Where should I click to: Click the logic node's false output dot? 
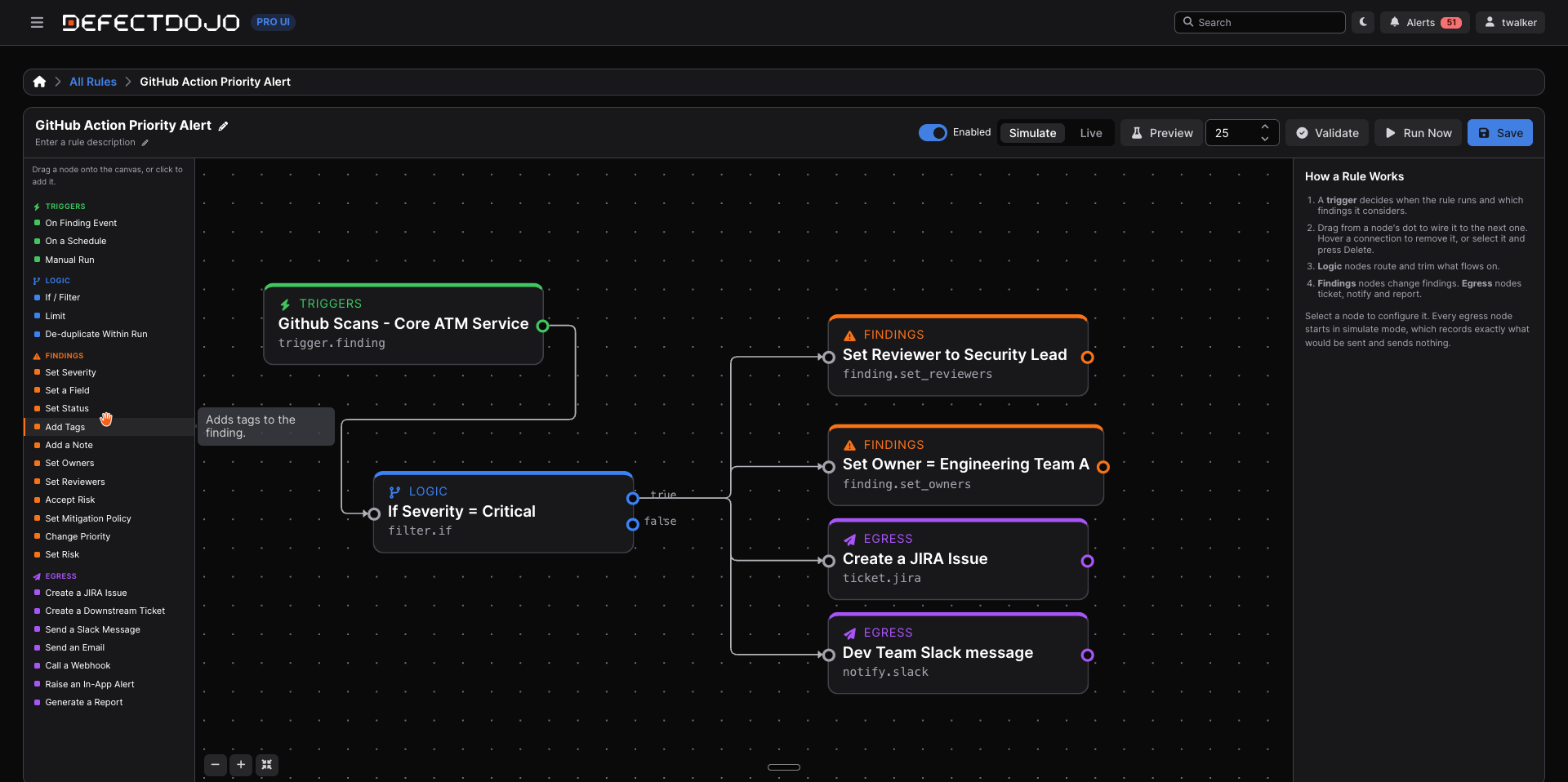coord(632,524)
